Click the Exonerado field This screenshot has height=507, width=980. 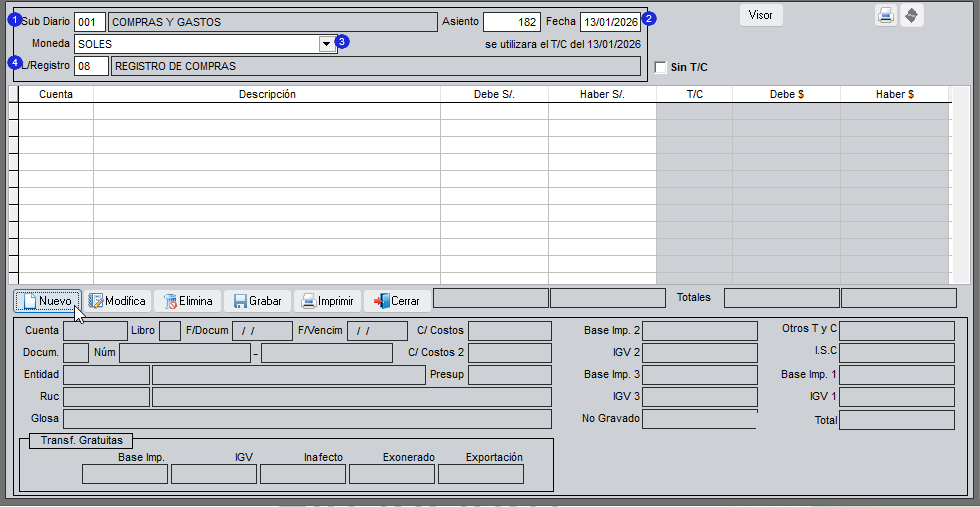coord(392,474)
